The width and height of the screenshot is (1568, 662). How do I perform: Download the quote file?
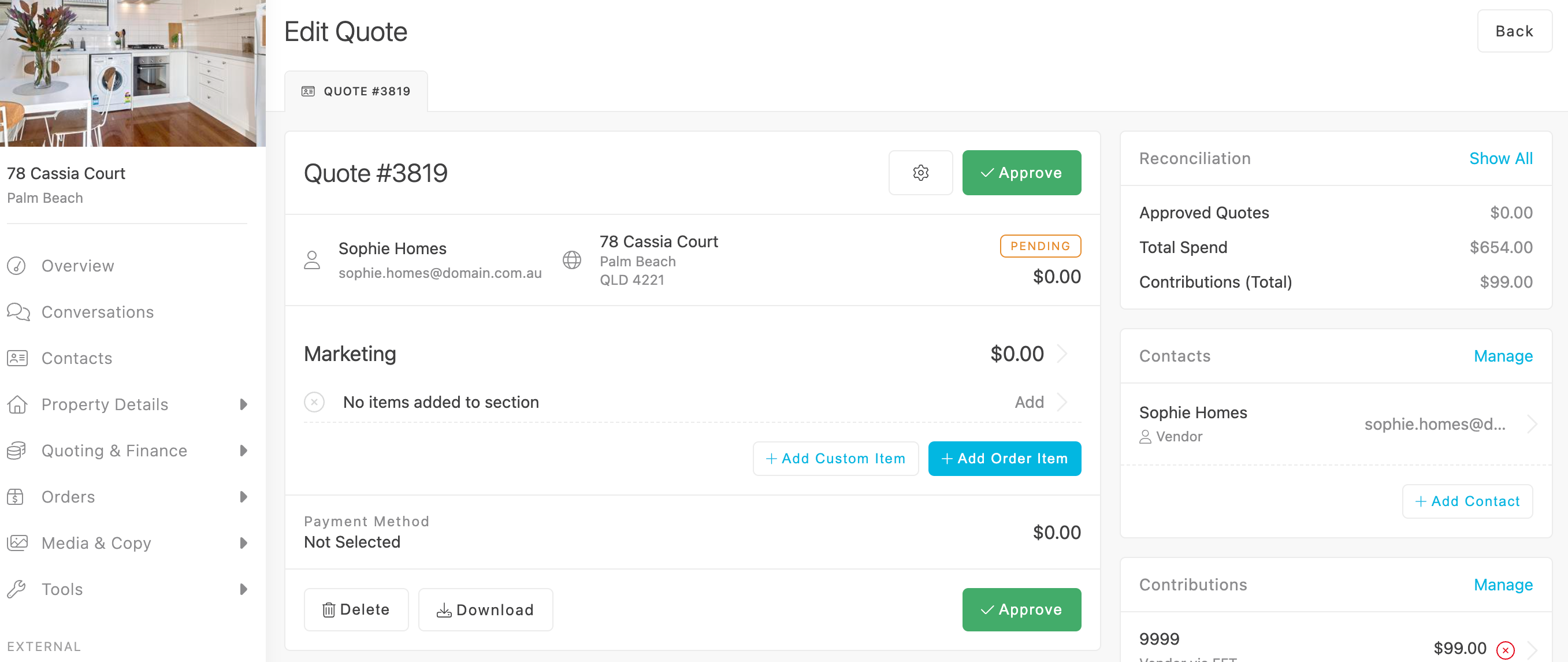click(x=485, y=609)
